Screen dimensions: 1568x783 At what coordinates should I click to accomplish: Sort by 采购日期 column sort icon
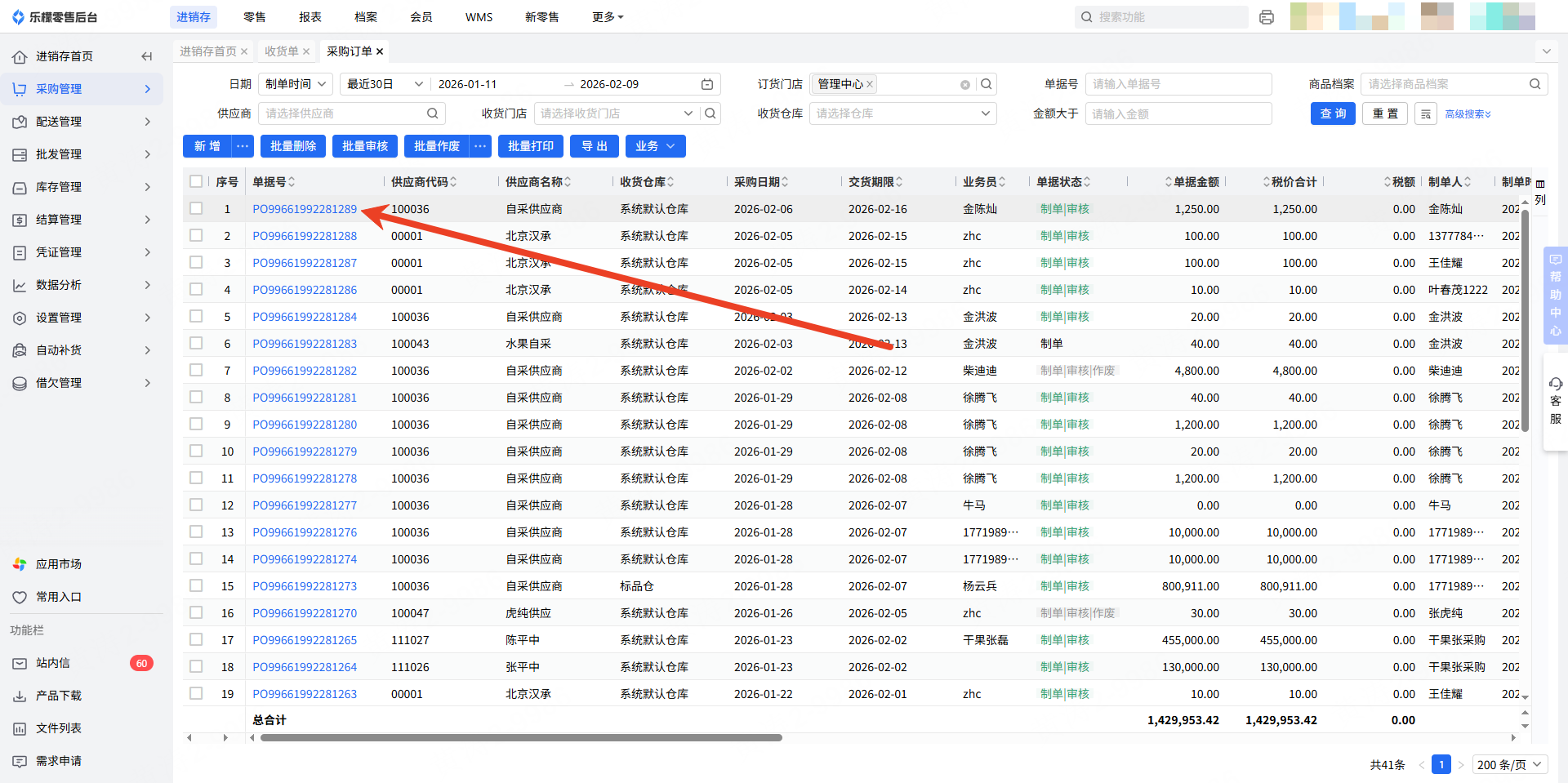785,182
